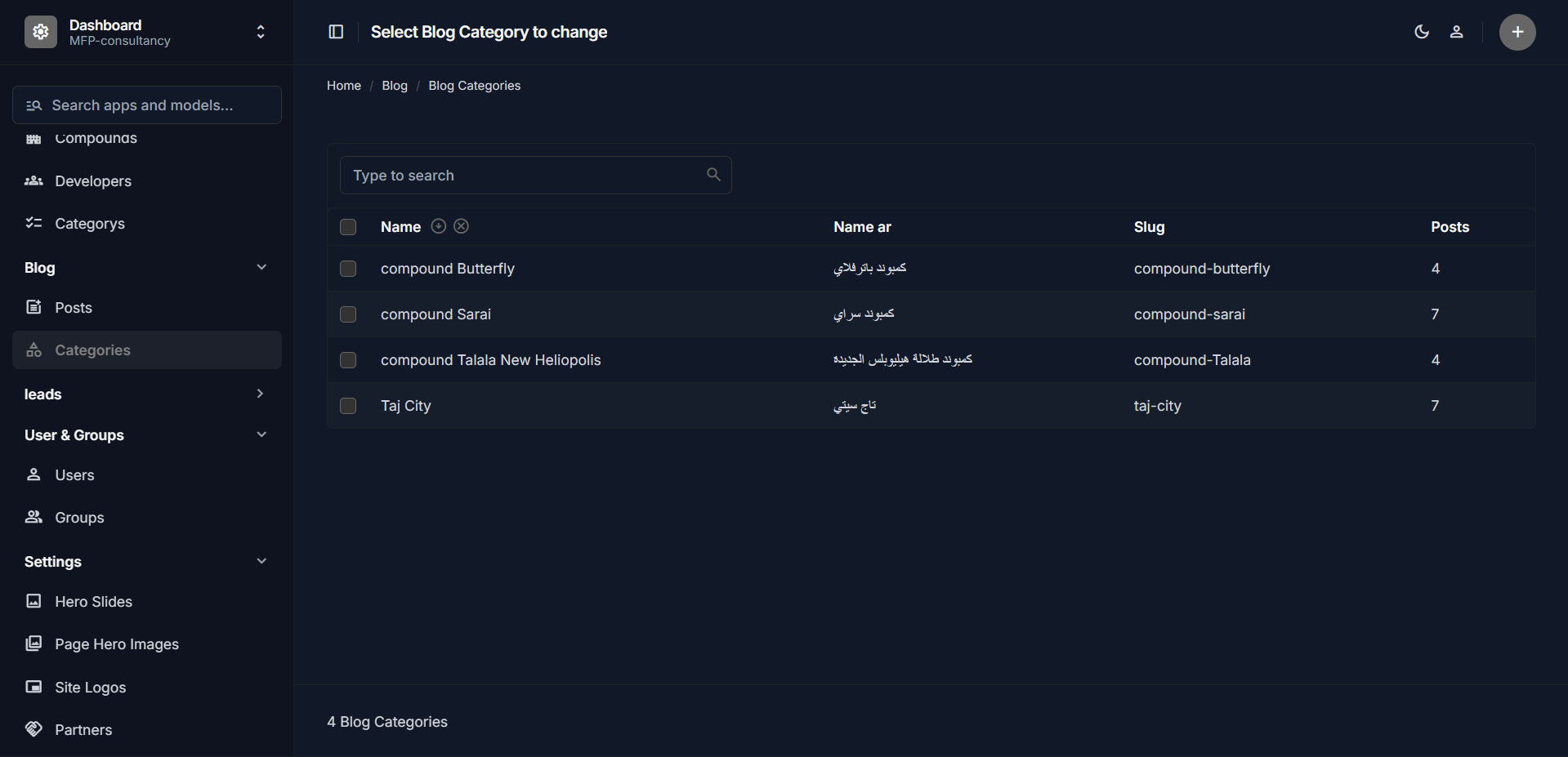Click the Blog breadcrumb link
1568x757 pixels.
point(395,86)
